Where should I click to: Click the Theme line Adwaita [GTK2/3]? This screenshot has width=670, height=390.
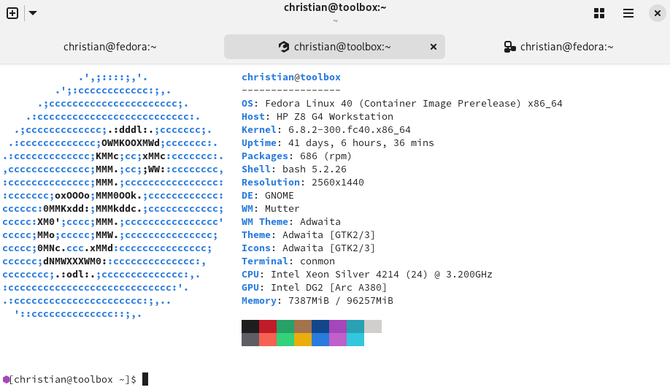click(308, 235)
